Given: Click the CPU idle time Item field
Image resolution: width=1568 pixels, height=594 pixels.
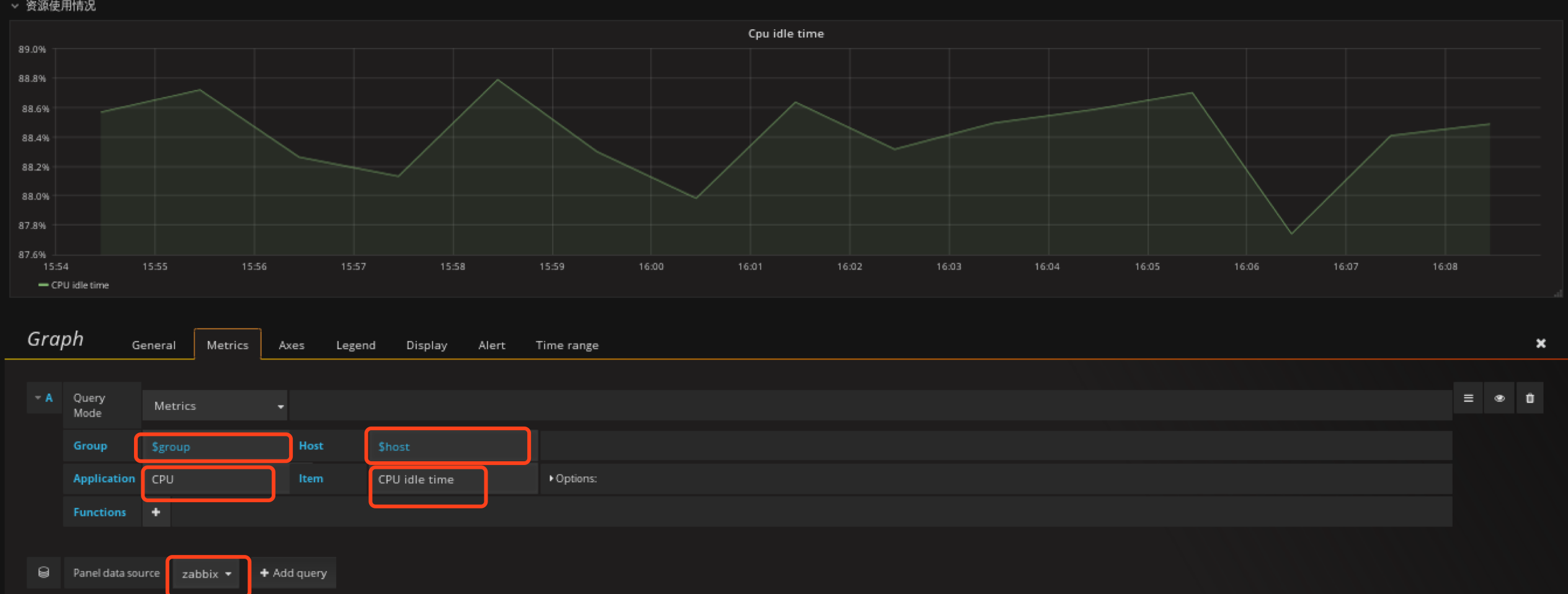Looking at the screenshot, I should (x=428, y=479).
